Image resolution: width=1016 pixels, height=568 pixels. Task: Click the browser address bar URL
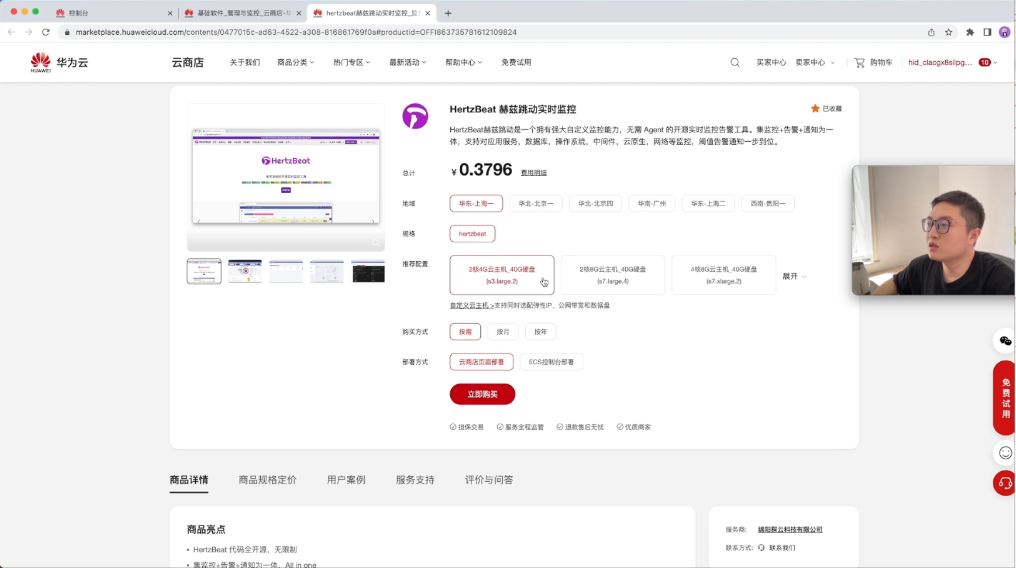point(296,32)
